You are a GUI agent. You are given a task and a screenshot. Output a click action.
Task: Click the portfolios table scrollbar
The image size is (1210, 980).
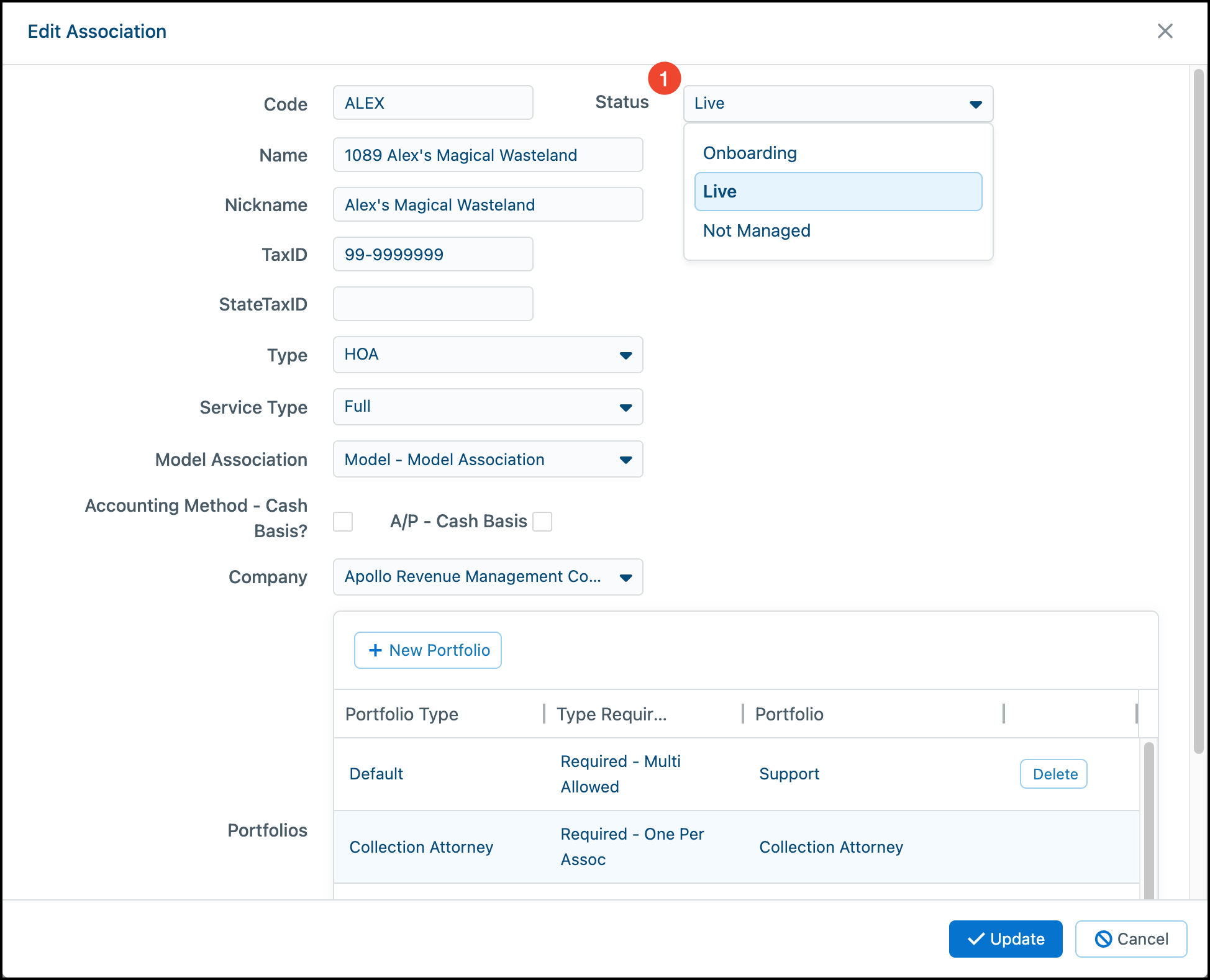[x=1149, y=820]
